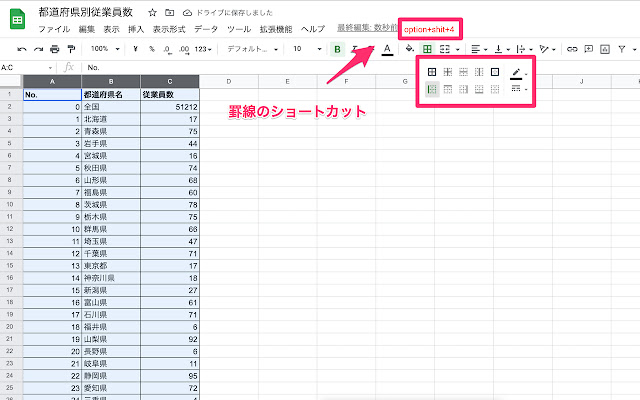The width and height of the screenshot is (640, 400).
Task: Click the borders toolbar button
Action: (x=427, y=49)
